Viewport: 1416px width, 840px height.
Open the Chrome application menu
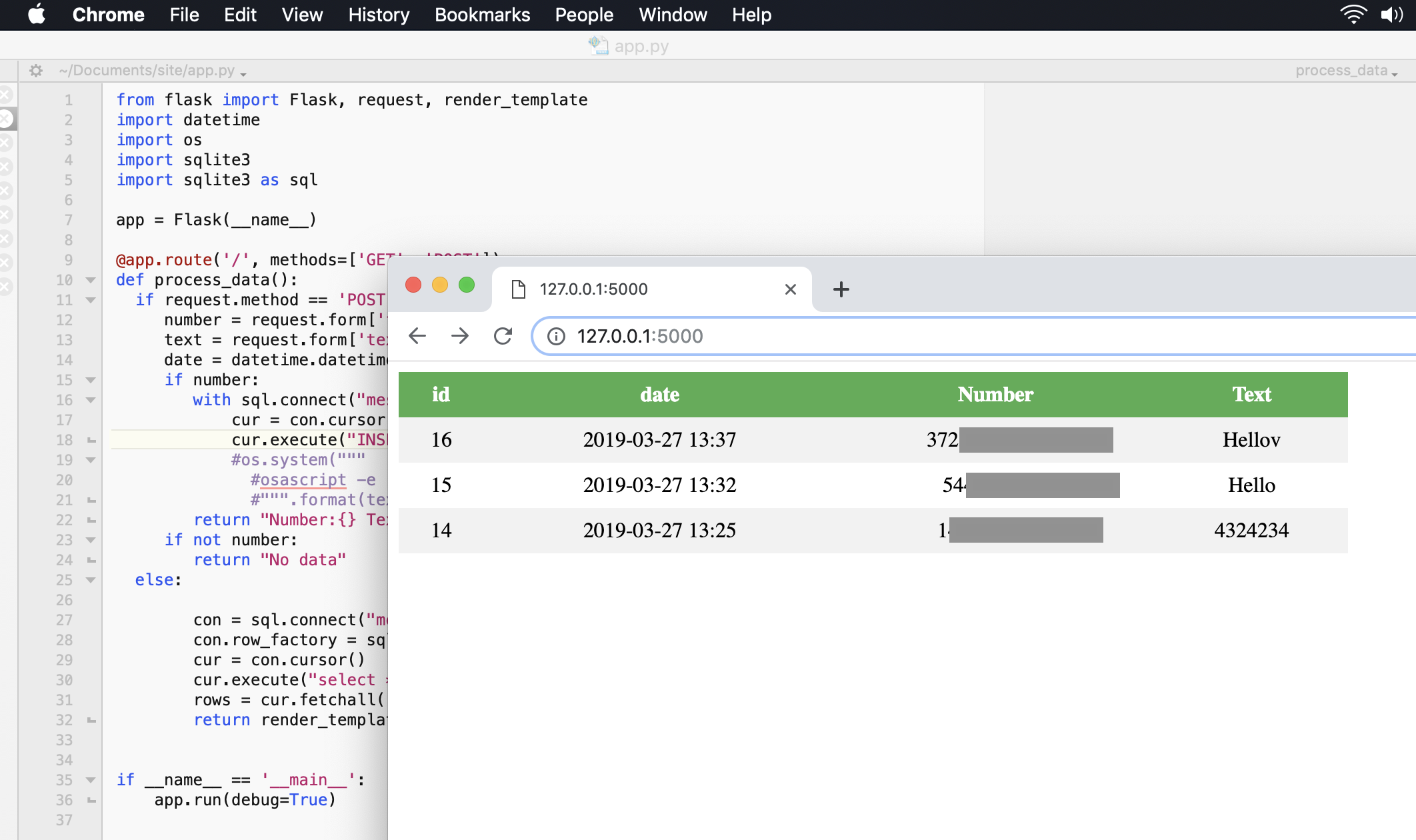108,15
